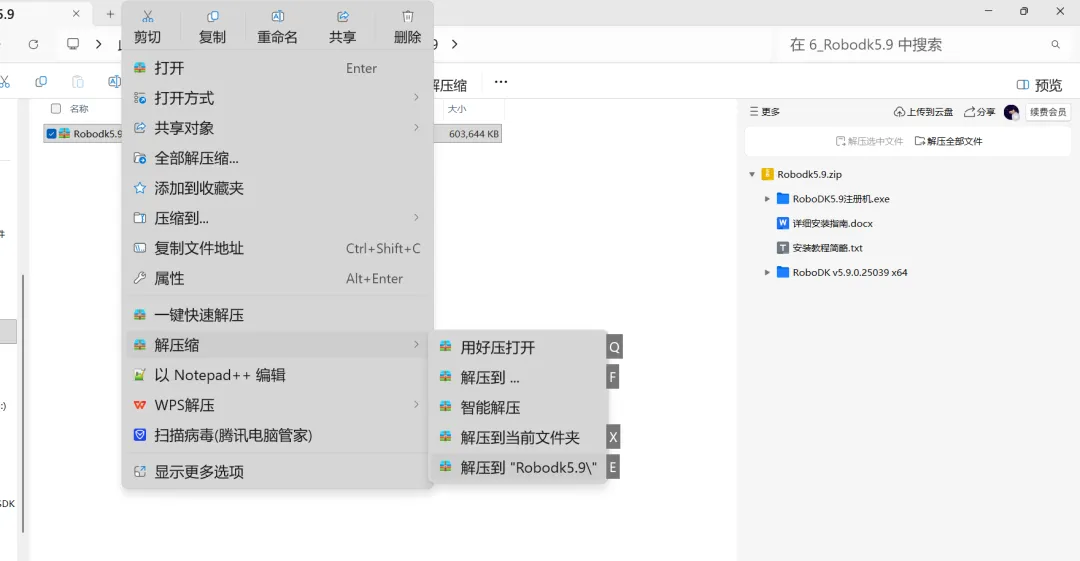Choose 解压到 "Robodk5.9\" option
The height and width of the screenshot is (561, 1080).
pyautogui.click(x=518, y=467)
